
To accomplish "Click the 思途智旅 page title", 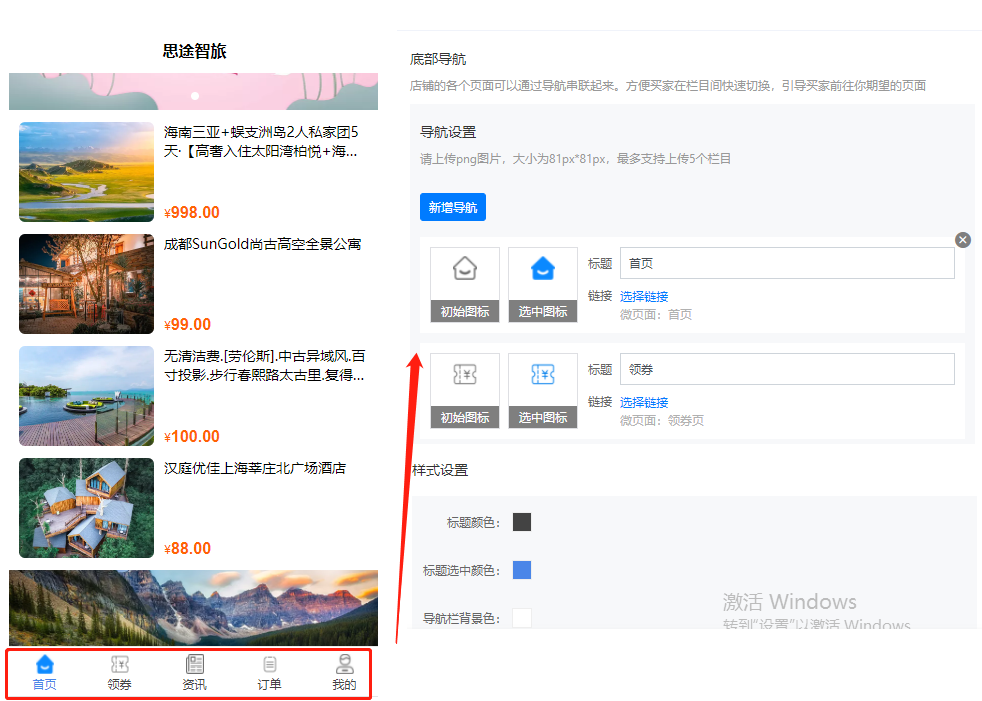I will (x=194, y=51).
